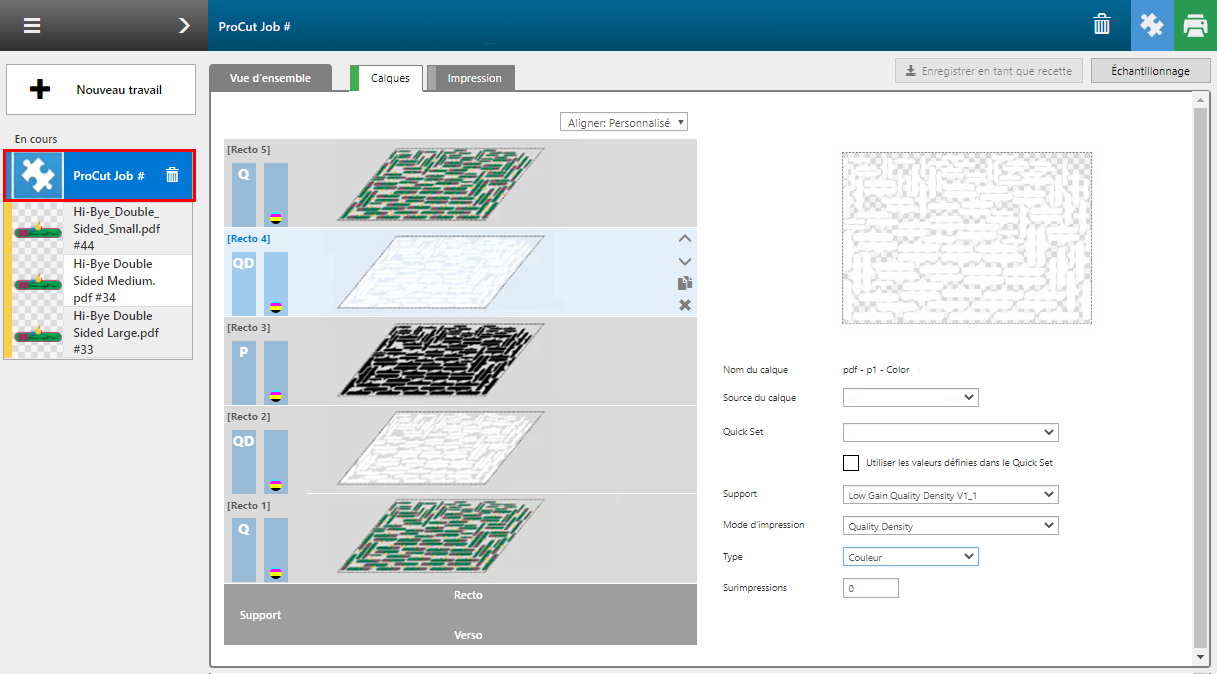Move Recto 4 layer up
The image size is (1217, 674).
click(685, 239)
